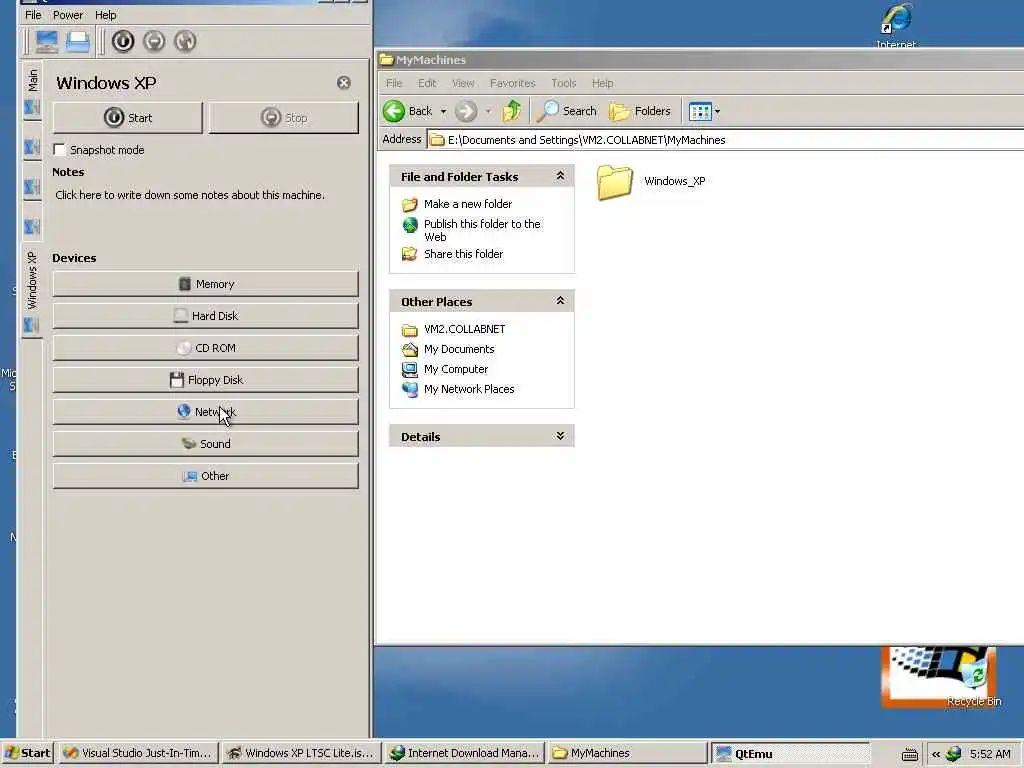Click the Stop machine button
Image resolution: width=1024 pixels, height=768 pixels.
(283, 118)
